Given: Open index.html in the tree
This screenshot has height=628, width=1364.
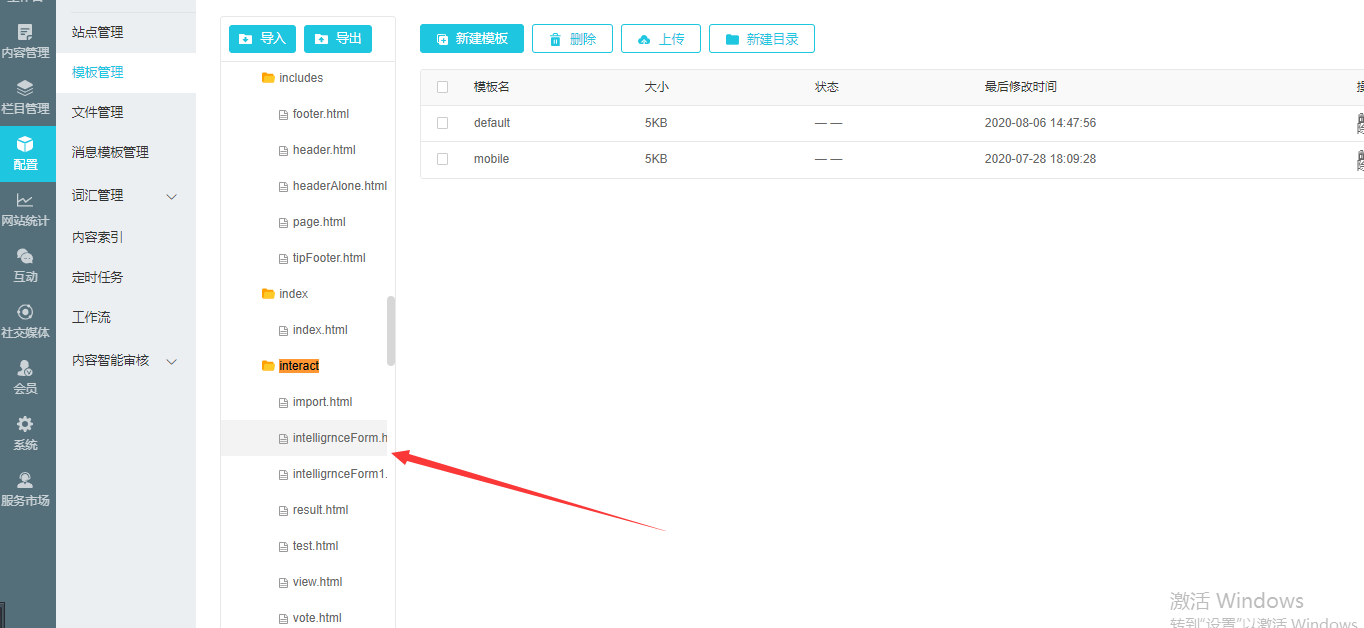Looking at the screenshot, I should tap(320, 330).
